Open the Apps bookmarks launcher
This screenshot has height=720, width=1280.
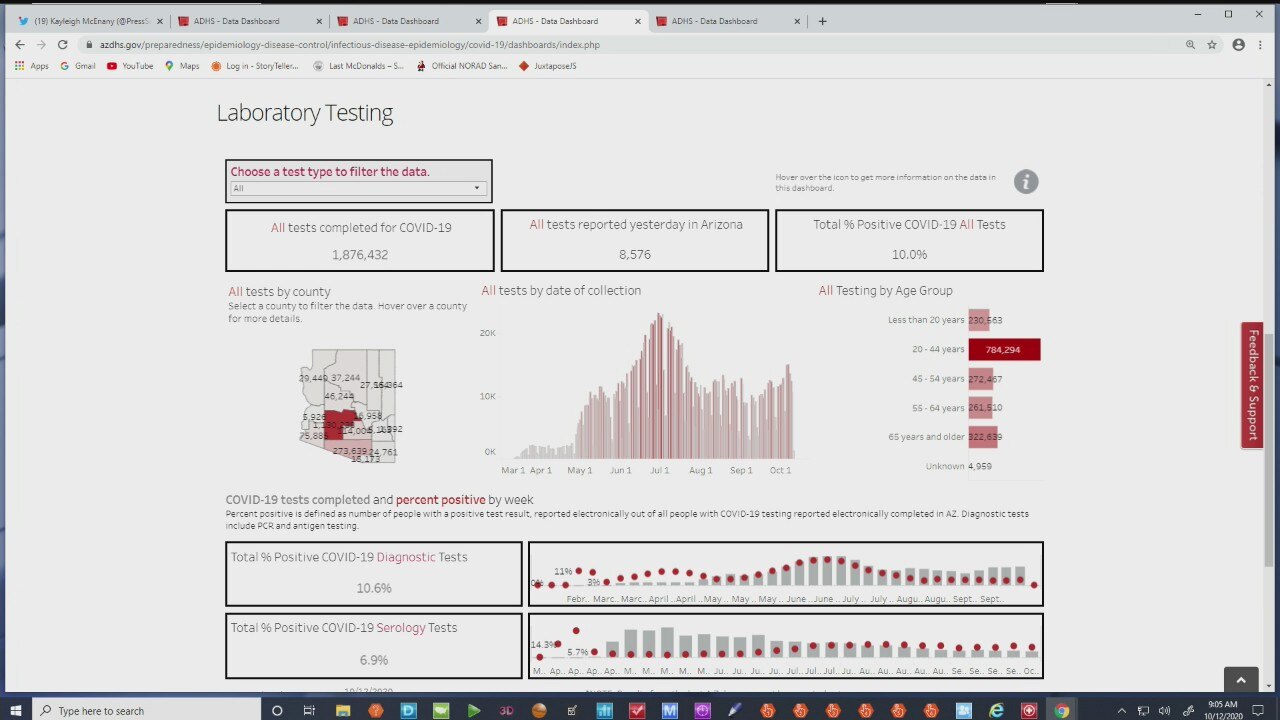pos(31,66)
